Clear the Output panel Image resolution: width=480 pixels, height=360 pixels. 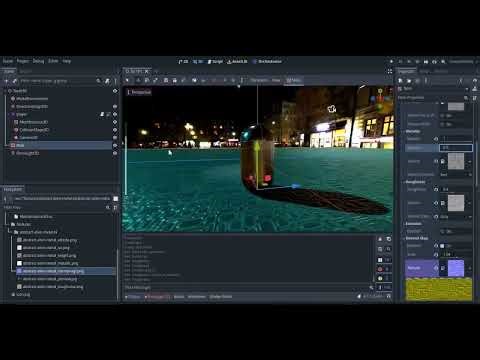coord(380,239)
